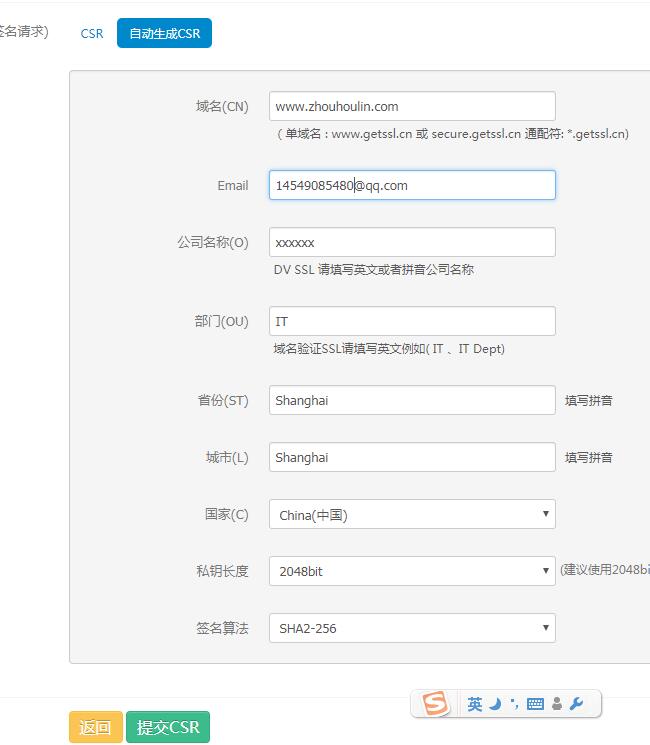650x745 pixels.
Task: Click the 城市(L) city input field
Action: click(411, 457)
